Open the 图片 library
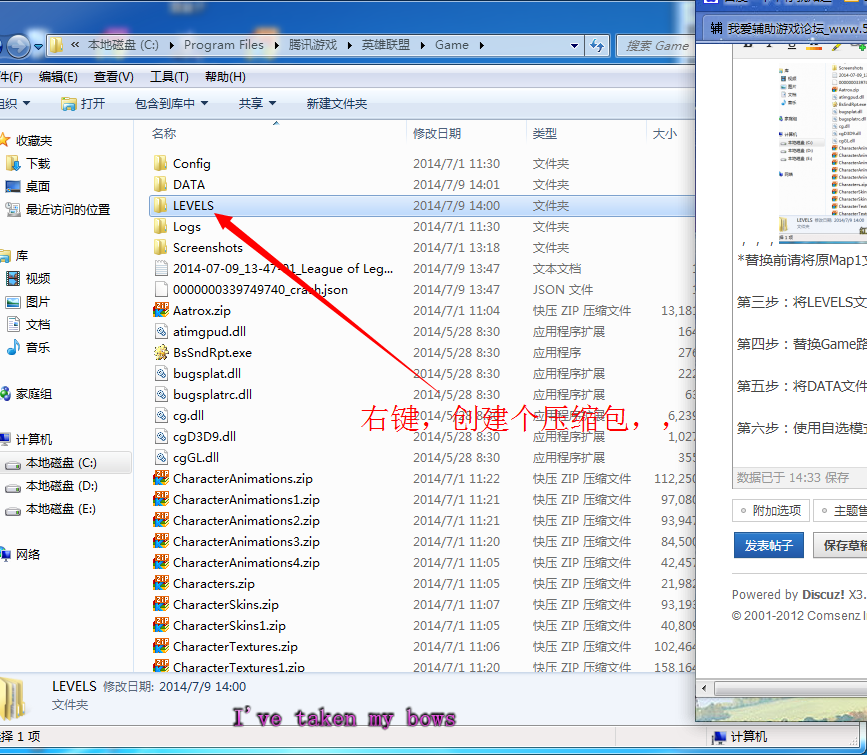Image resolution: width=867 pixels, height=755 pixels. pyautogui.click(x=38, y=301)
